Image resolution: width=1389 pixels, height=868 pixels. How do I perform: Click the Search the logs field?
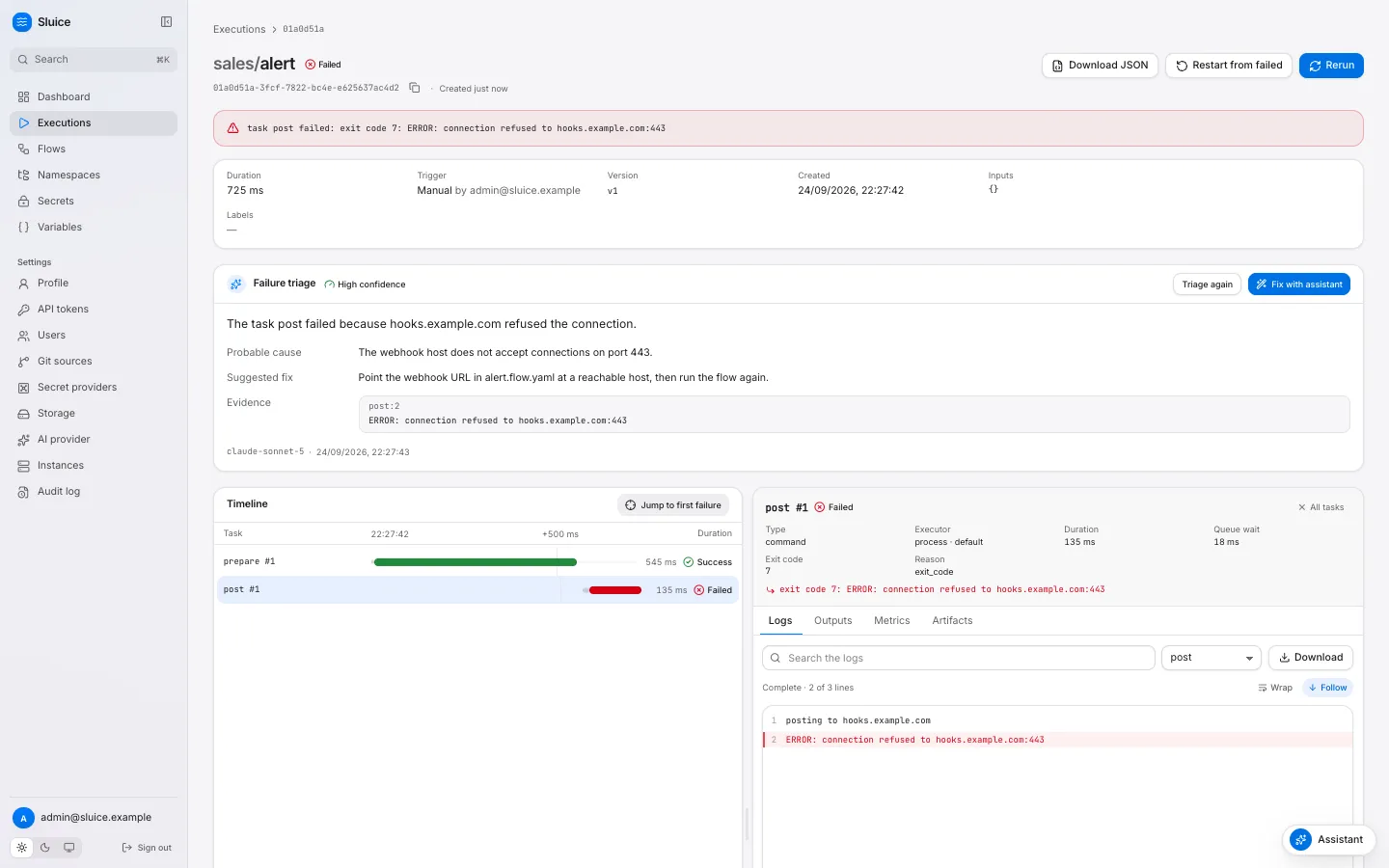959,658
